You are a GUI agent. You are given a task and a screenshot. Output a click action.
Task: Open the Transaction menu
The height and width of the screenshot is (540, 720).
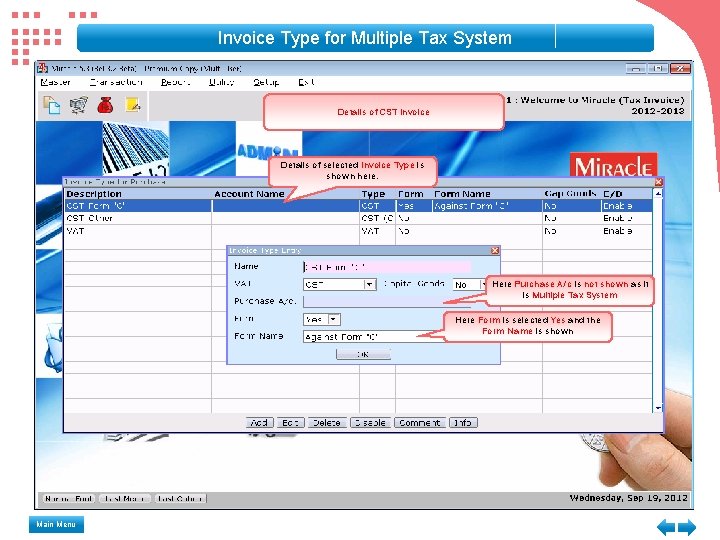(116, 82)
